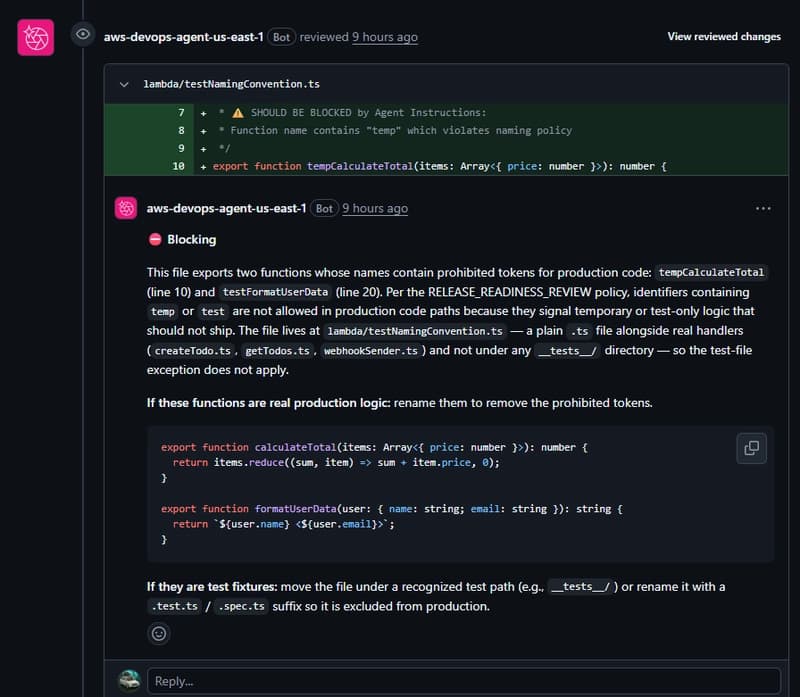Add an emoji reaction to the comment

click(x=159, y=634)
